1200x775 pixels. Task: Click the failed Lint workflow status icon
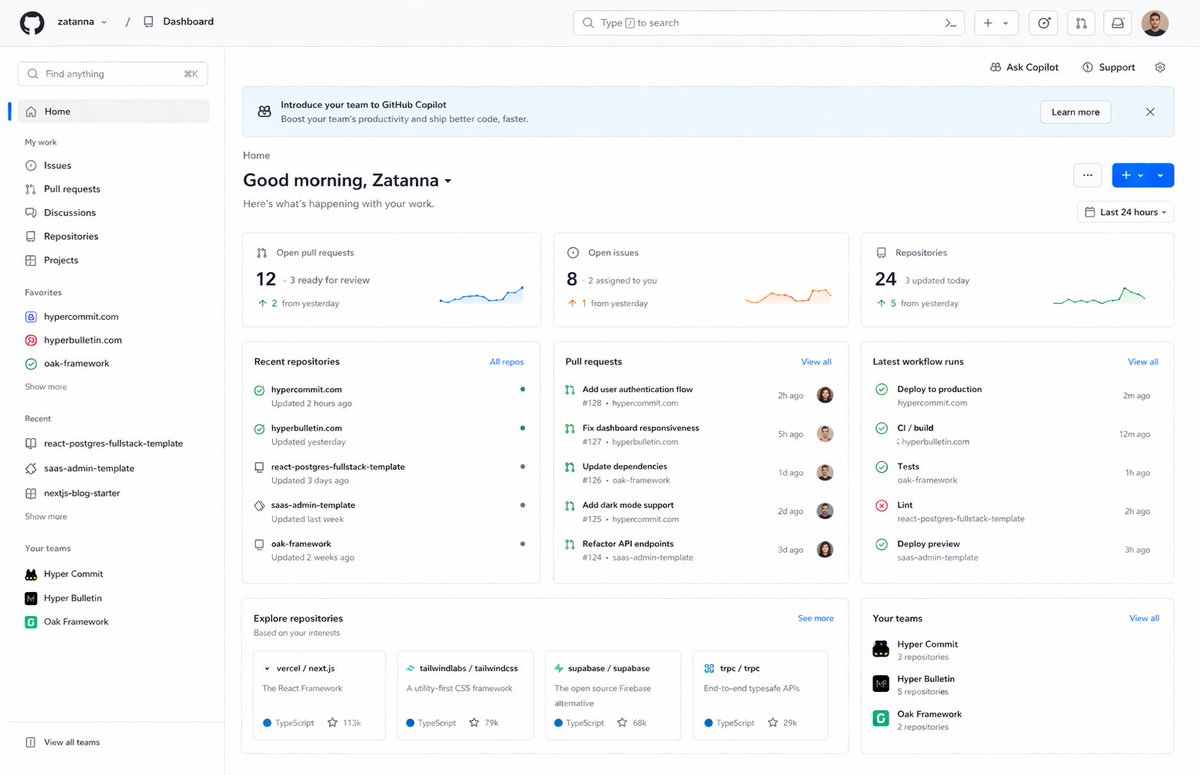pos(881,506)
